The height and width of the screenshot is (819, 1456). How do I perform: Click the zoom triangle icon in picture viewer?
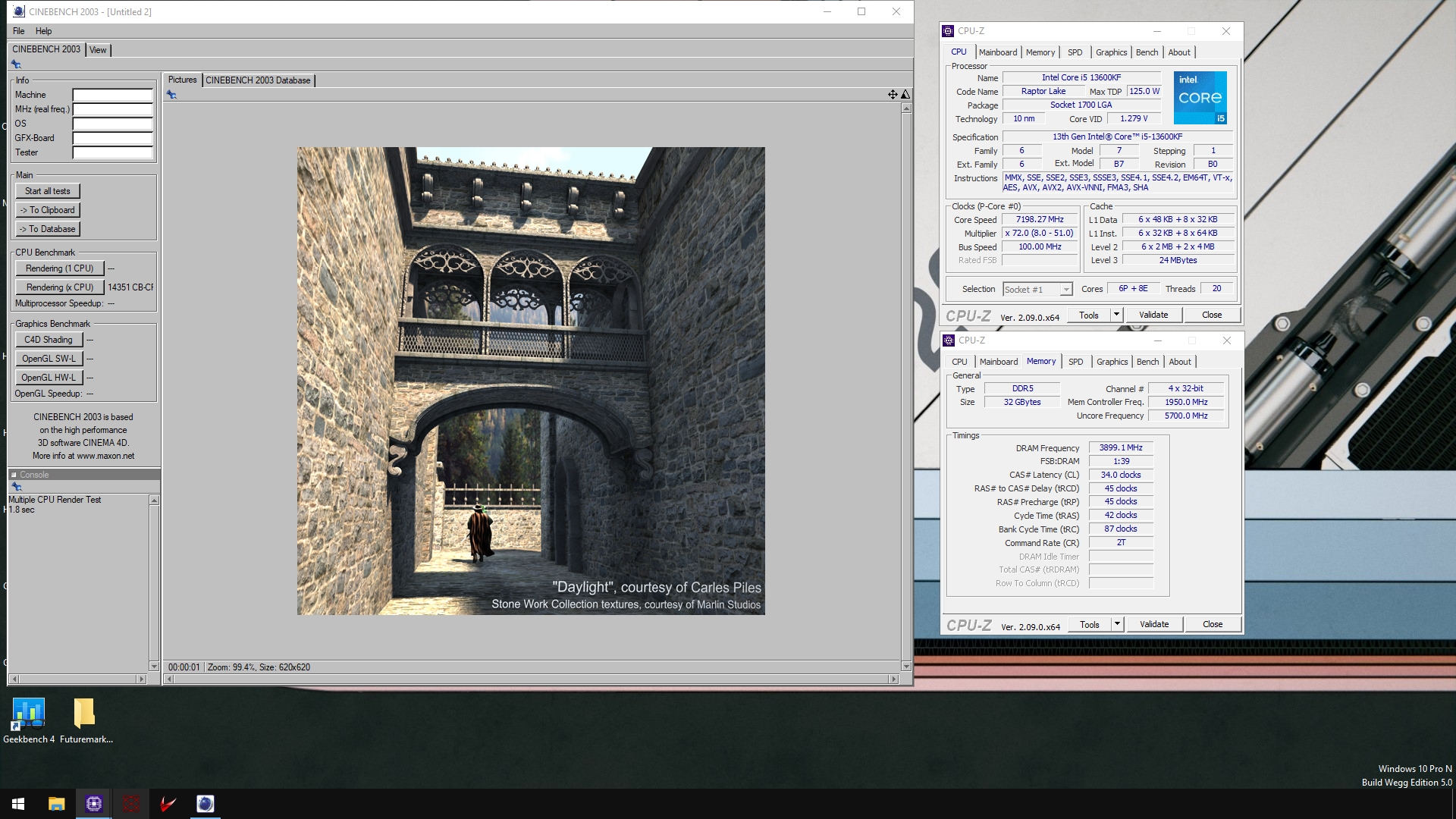pos(905,95)
